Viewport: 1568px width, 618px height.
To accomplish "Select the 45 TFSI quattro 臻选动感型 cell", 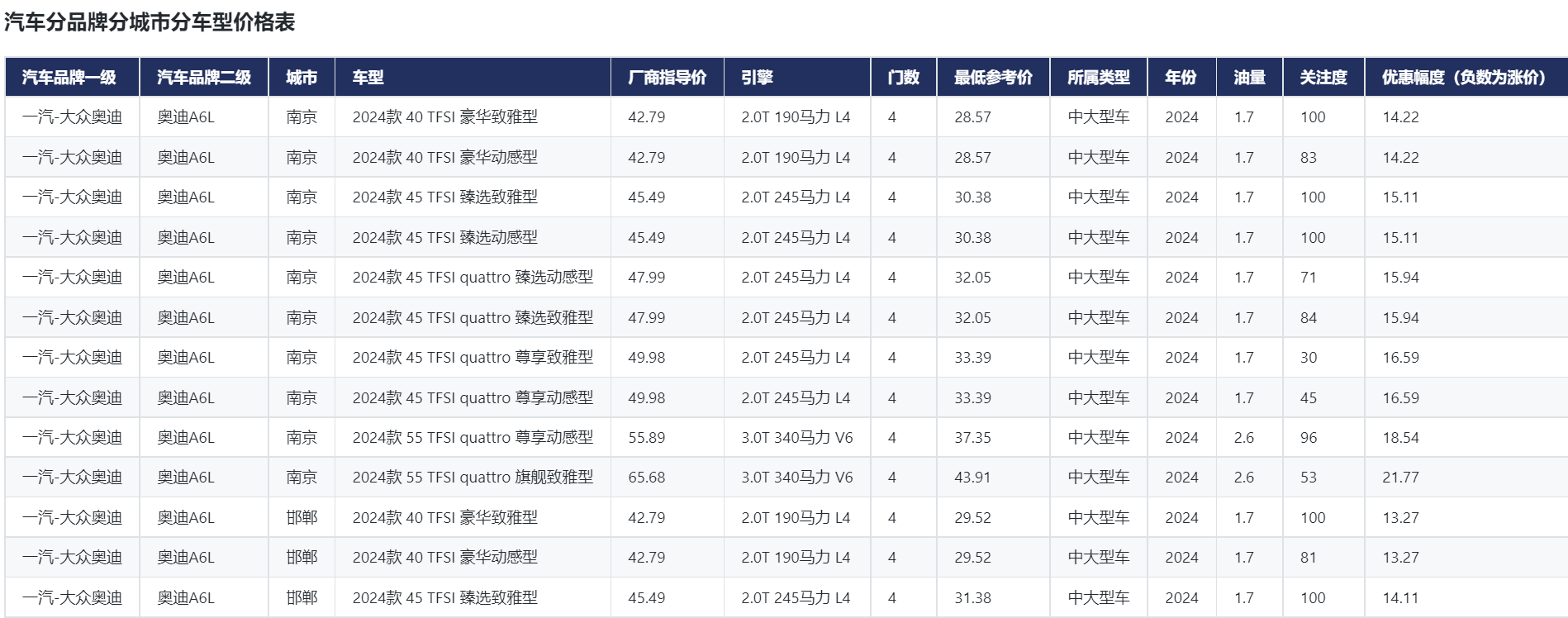I will coord(473,278).
